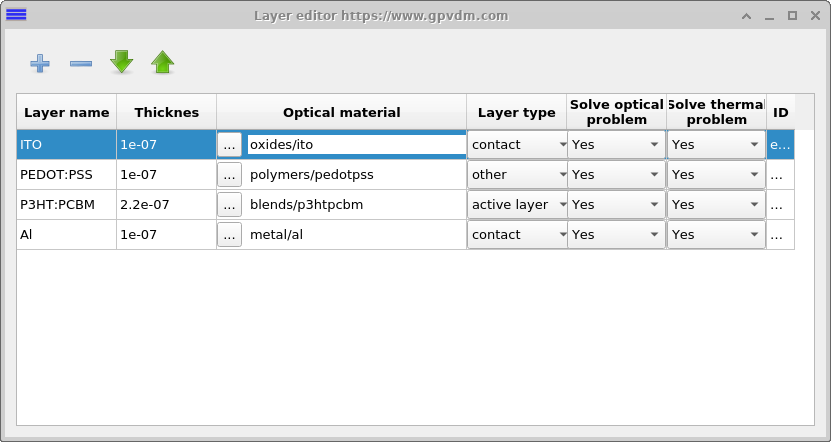This screenshot has width=831, height=442.
Task: Open the window menu icon in title bar
Action: point(16,15)
